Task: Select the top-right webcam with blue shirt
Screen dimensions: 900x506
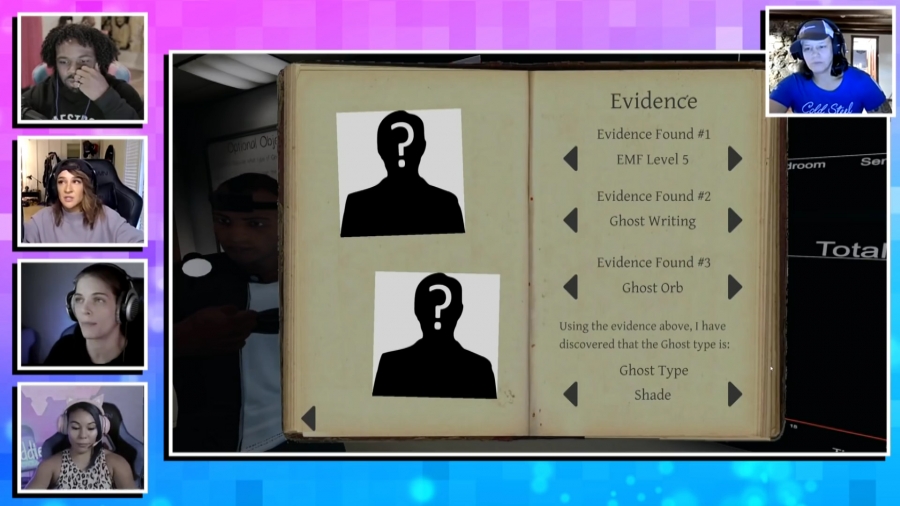Action: pos(829,62)
